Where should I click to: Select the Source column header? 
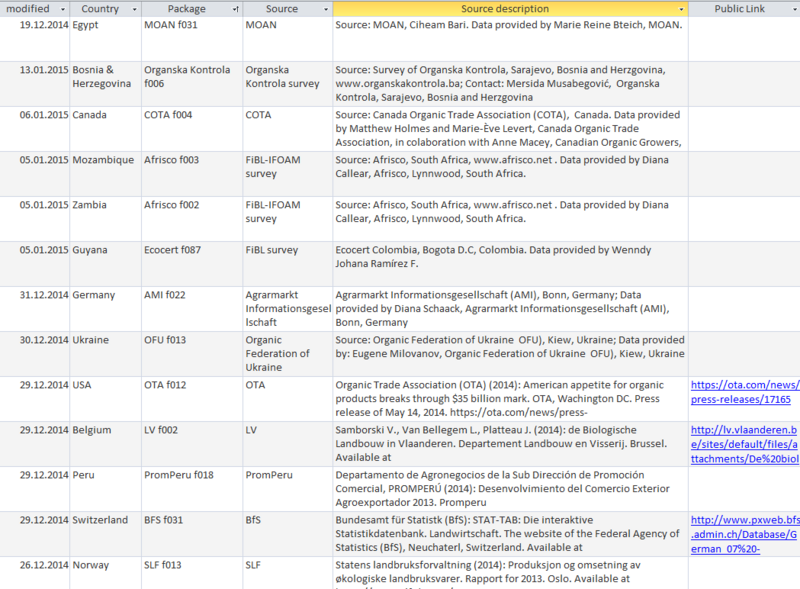[288, 9]
